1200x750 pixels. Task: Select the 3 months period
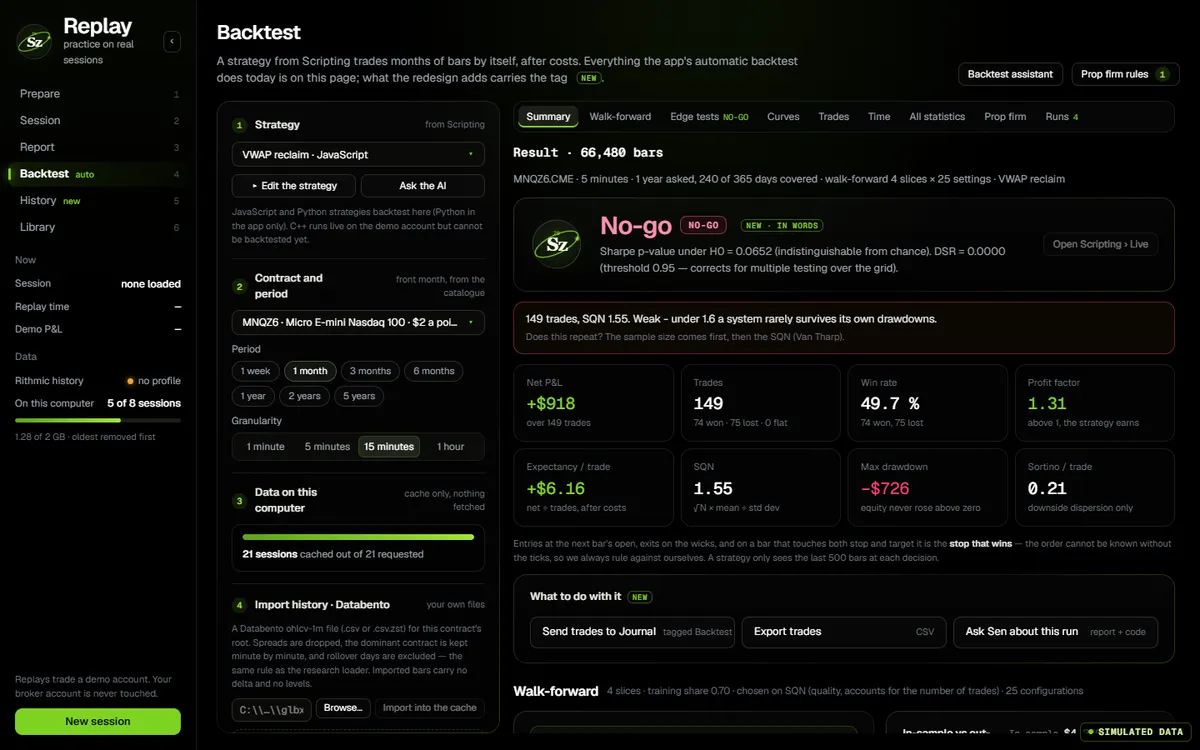tap(370, 371)
